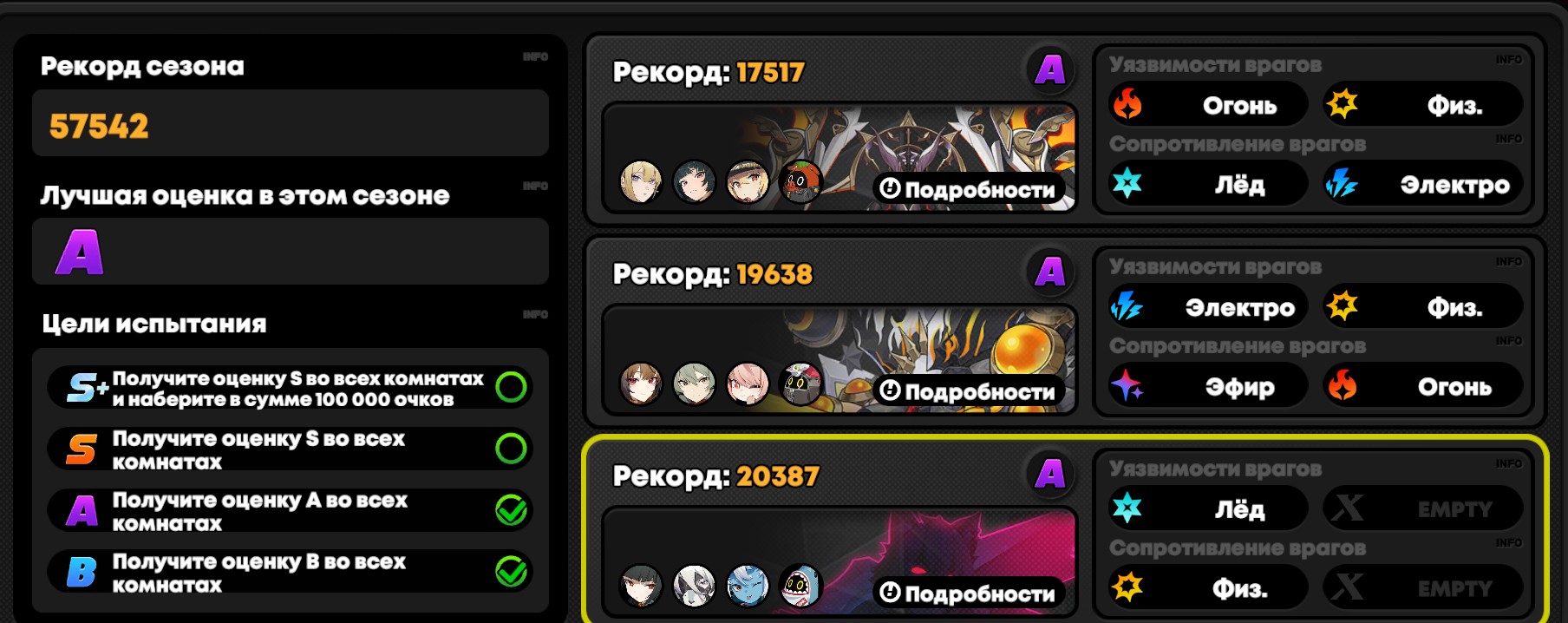1568x623 pixels.
Task: Open INFO beside first Уязвимости врагов header
Action: [x=1508, y=60]
